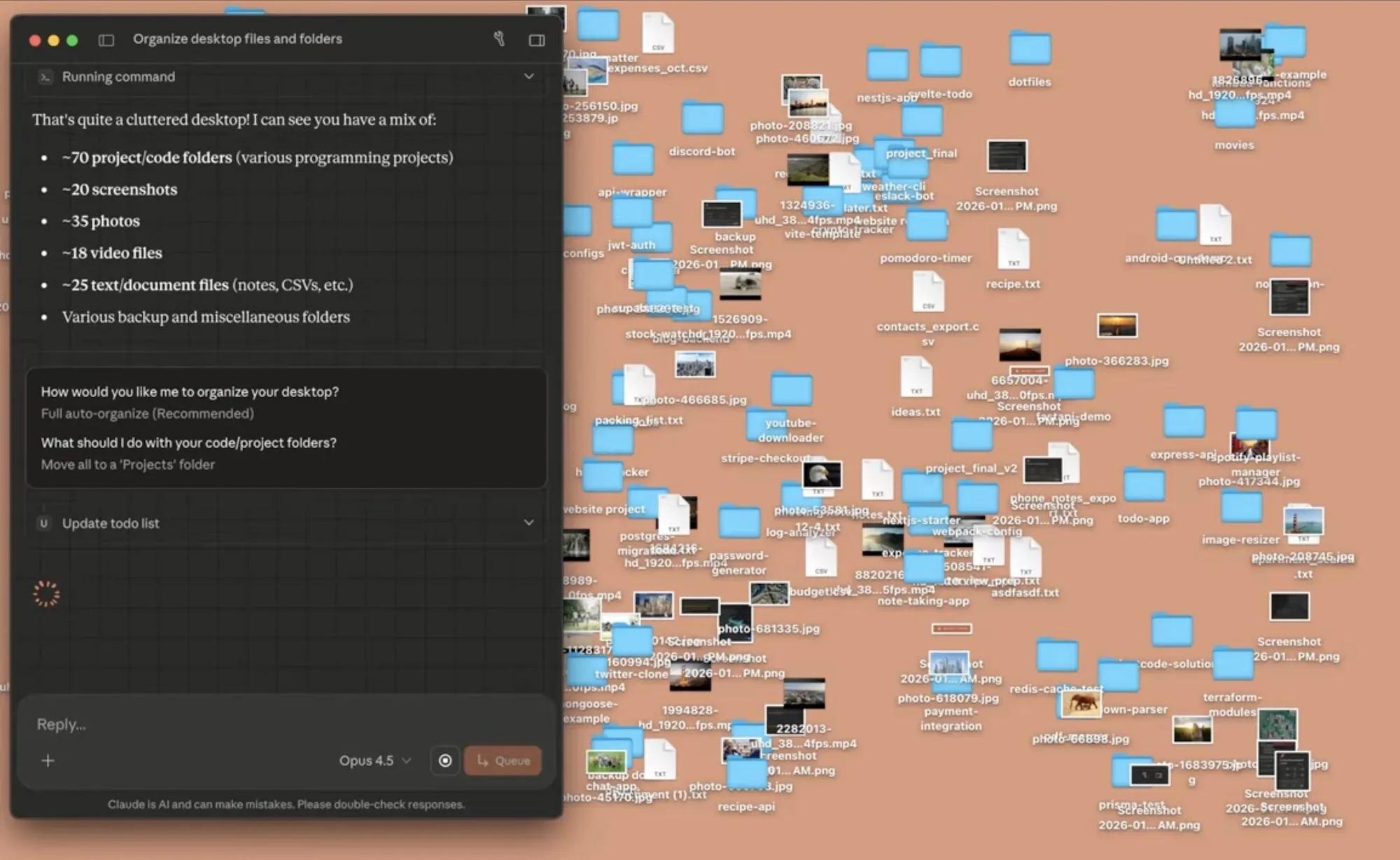Click the Queue button

tap(503, 761)
